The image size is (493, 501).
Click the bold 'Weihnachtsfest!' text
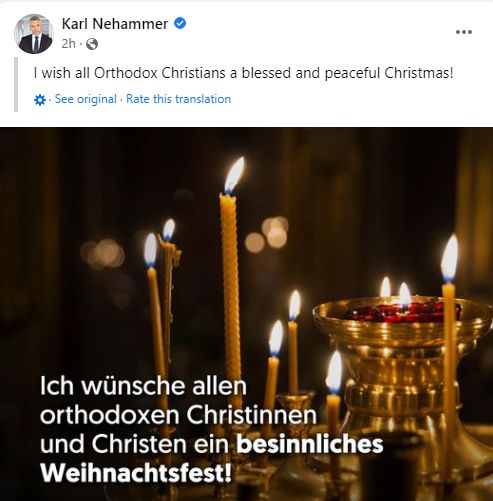136,473
